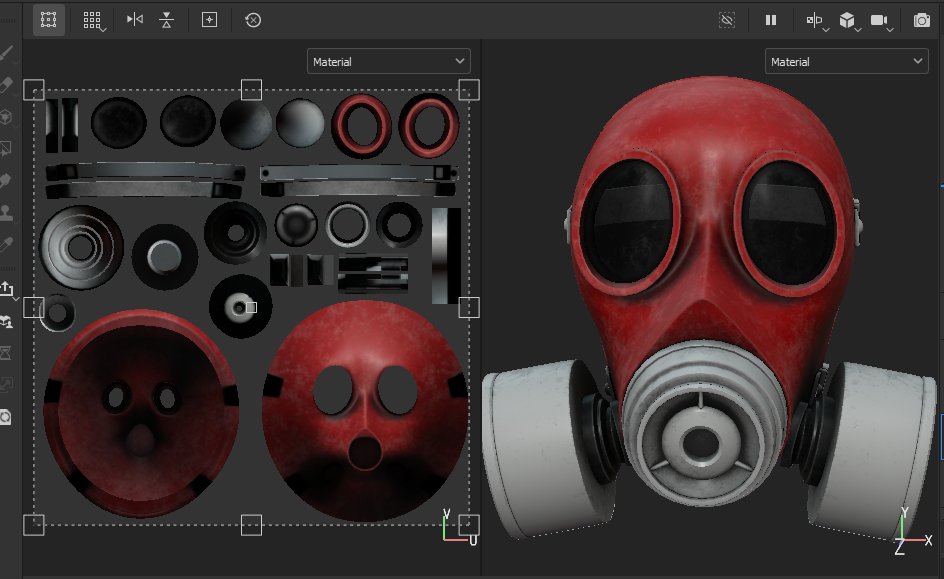Mirror the UV selection horizontally

135,20
